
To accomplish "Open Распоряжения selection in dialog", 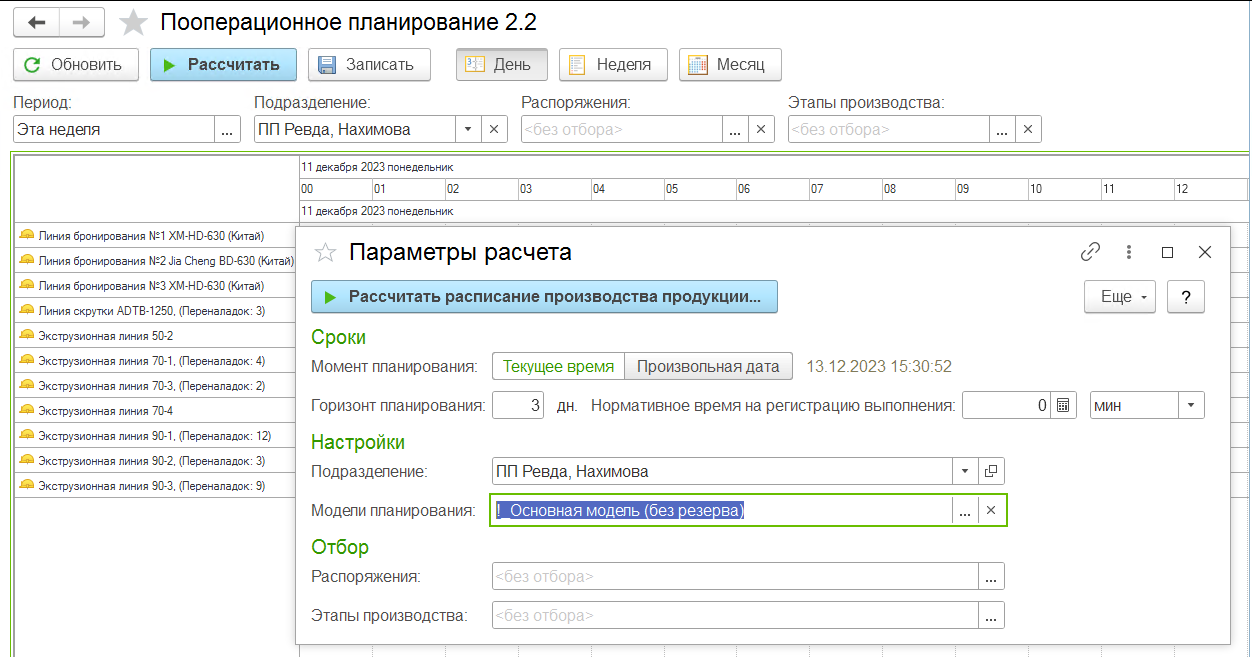I will (x=991, y=576).
